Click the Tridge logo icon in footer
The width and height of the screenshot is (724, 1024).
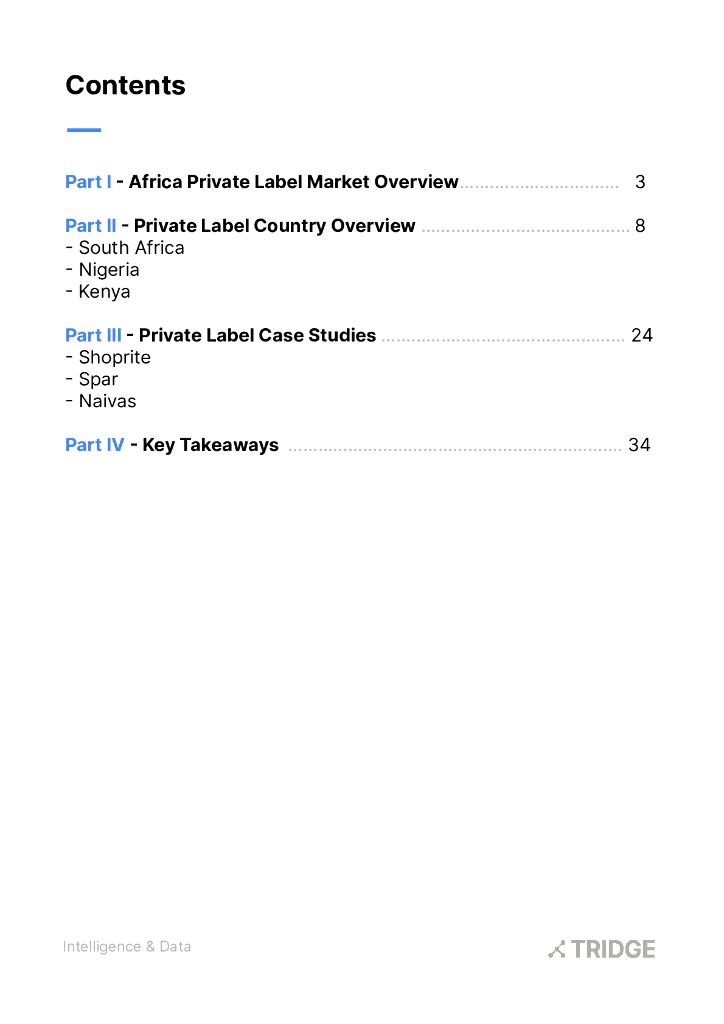[557, 949]
